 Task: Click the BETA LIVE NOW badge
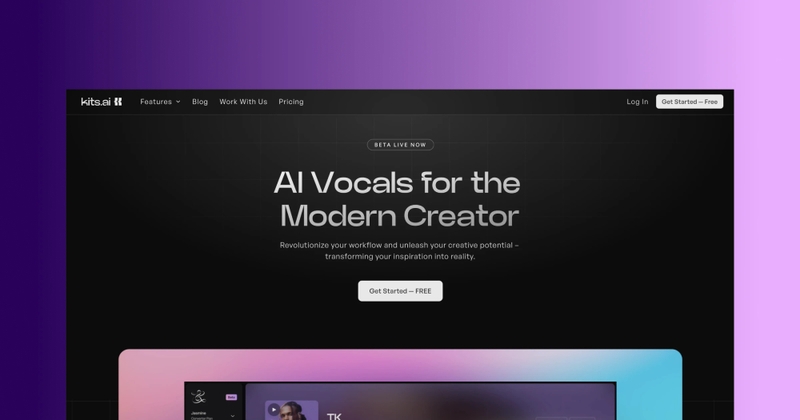coord(400,145)
